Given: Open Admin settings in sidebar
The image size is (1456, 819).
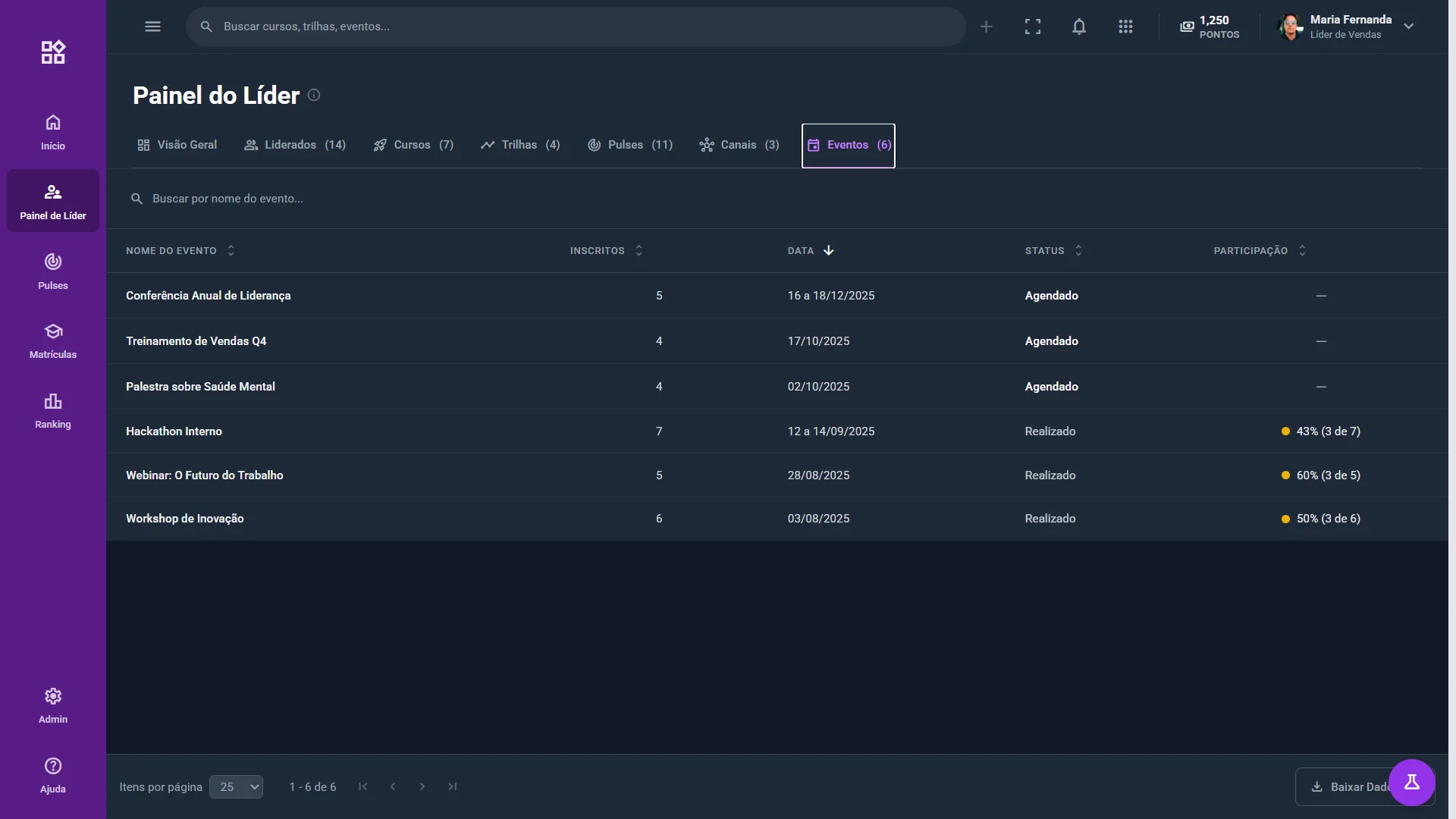Looking at the screenshot, I should click(x=53, y=705).
